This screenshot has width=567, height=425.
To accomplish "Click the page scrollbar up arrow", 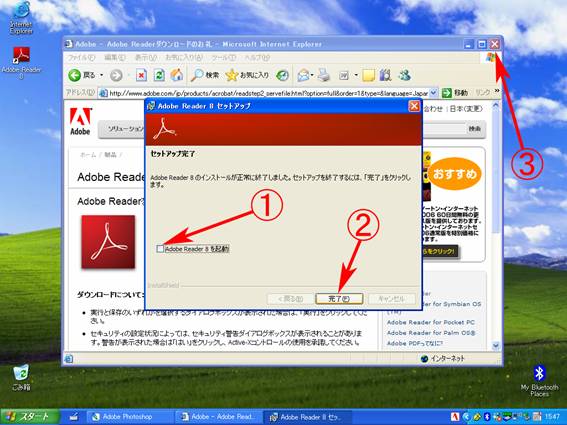I will coord(495,106).
